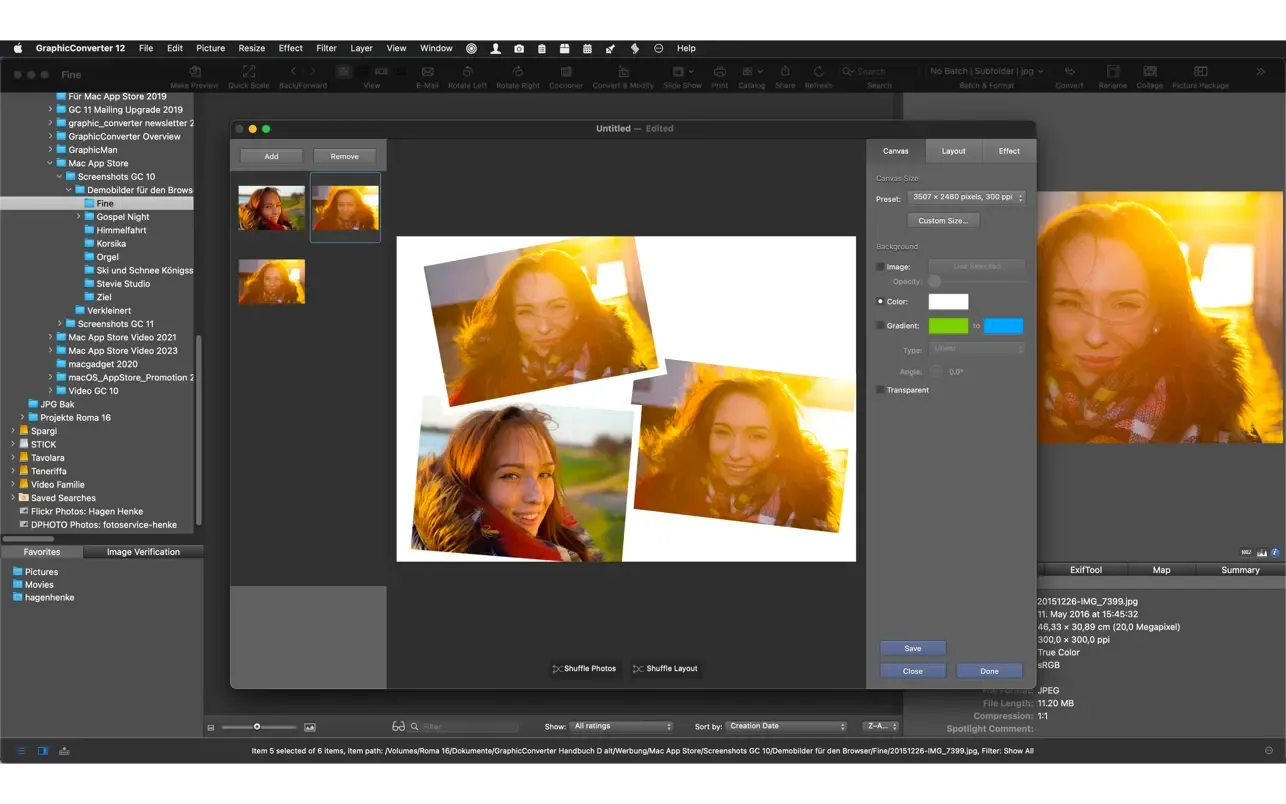Open the Filter menu
This screenshot has width=1286, height=804.
[327, 48]
